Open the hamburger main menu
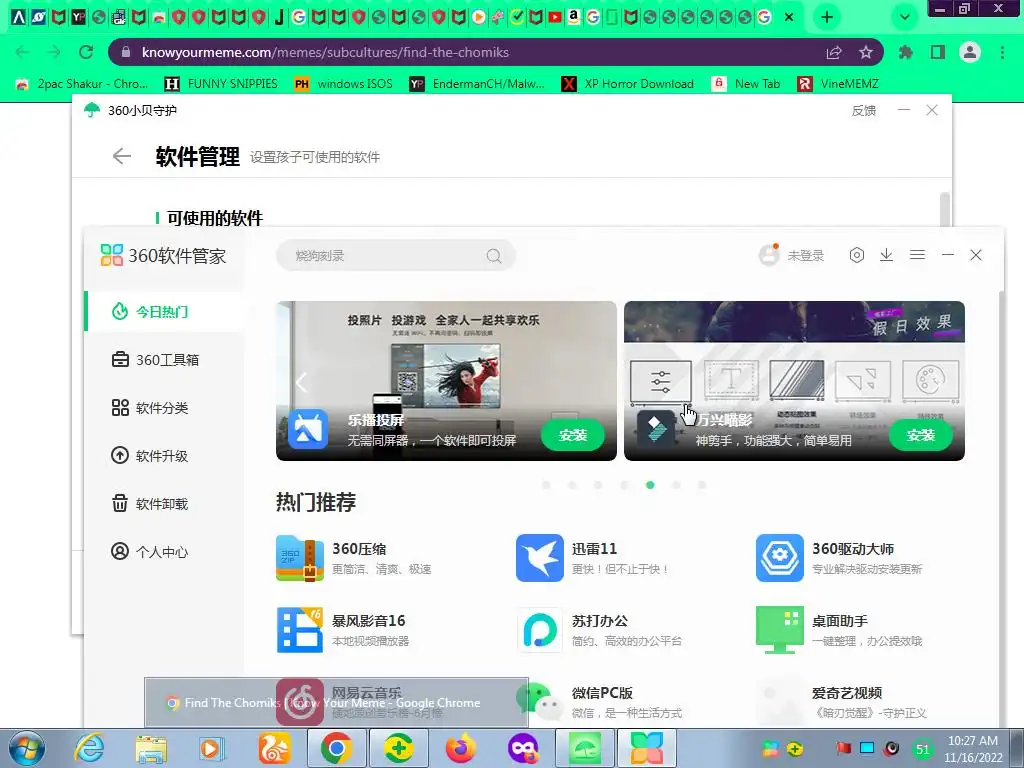 coord(917,255)
